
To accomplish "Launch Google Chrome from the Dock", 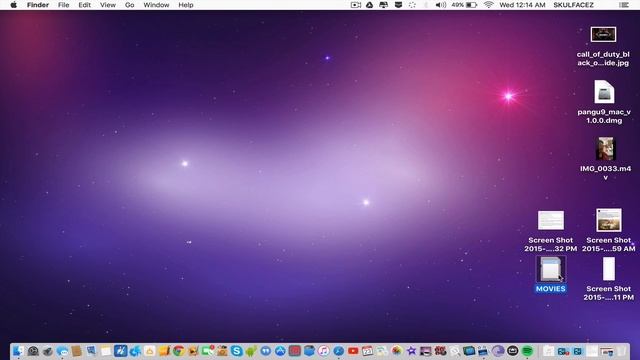I will [x=178, y=351].
